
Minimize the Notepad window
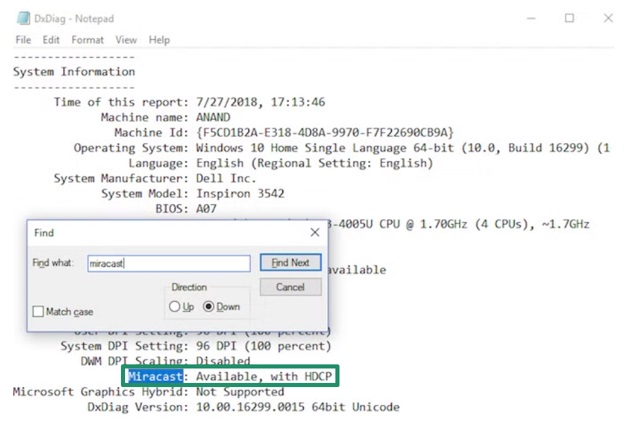click(531, 18)
